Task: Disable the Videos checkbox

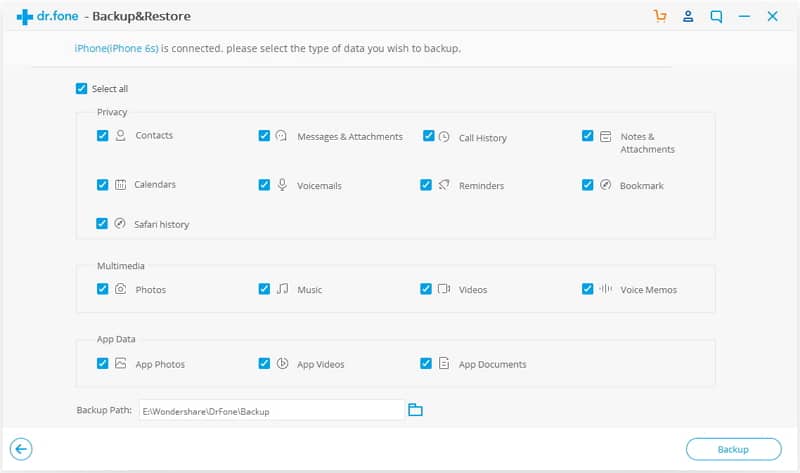Action: (x=426, y=289)
